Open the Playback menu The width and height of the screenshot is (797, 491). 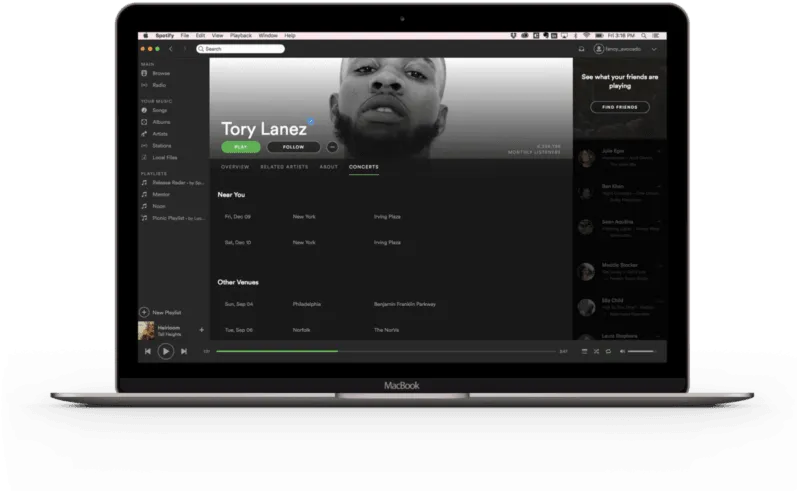pyautogui.click(x=241, y=36)
